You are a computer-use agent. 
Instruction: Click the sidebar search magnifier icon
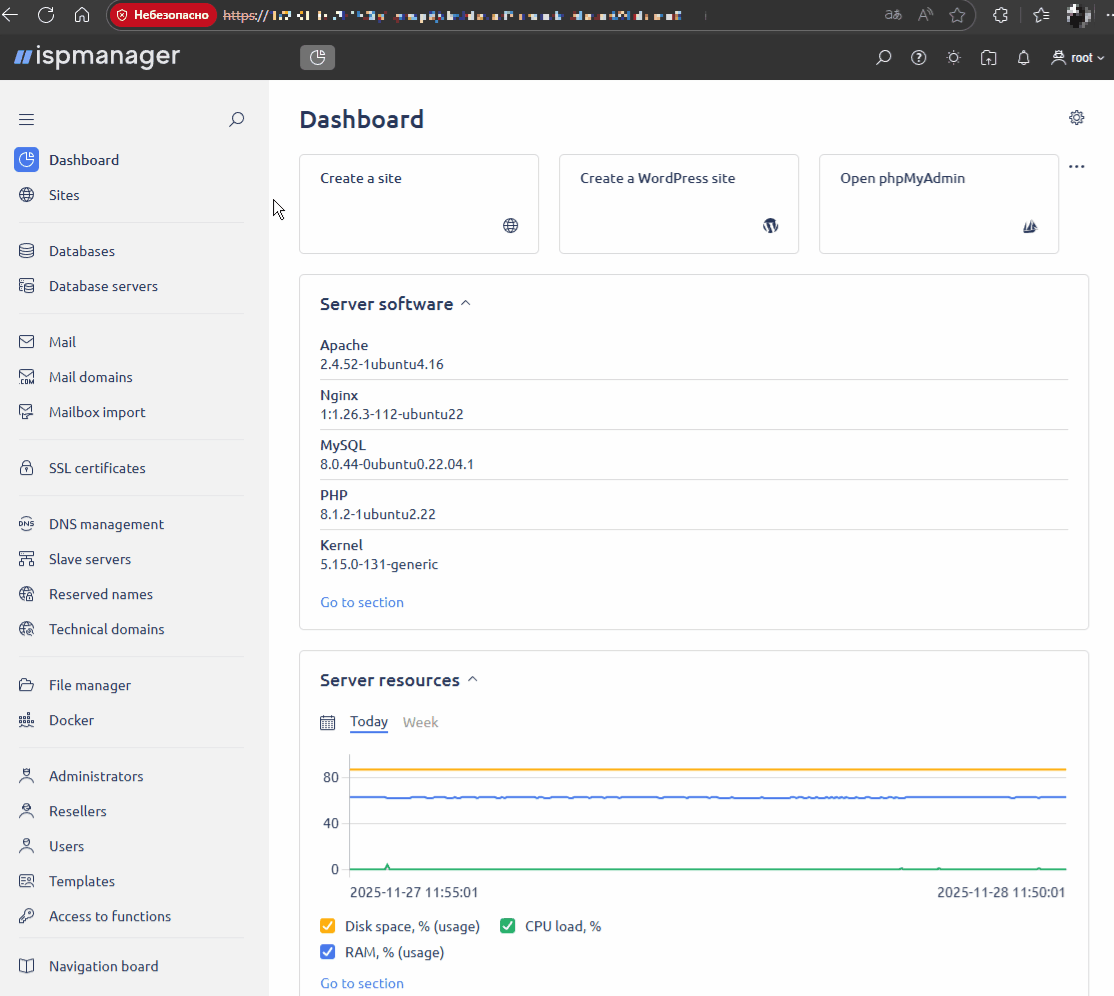pos(236,120)
